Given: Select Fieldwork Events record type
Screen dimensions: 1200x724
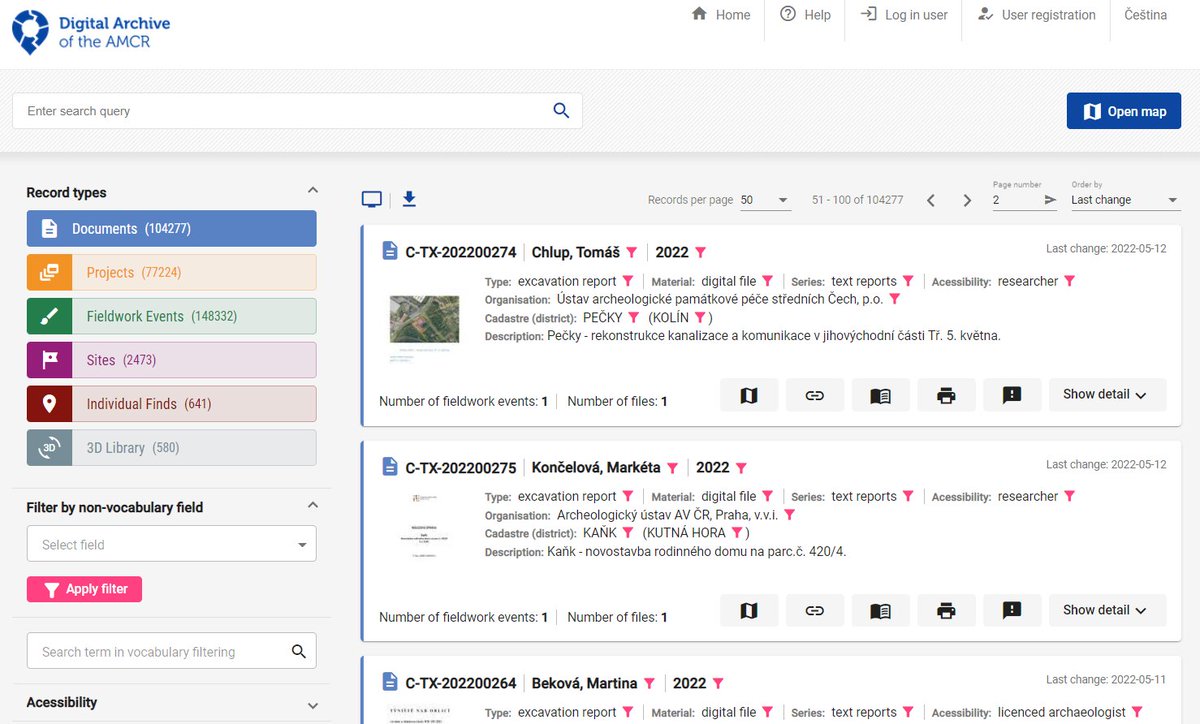Looking at the screenshot, I should 171,316.
